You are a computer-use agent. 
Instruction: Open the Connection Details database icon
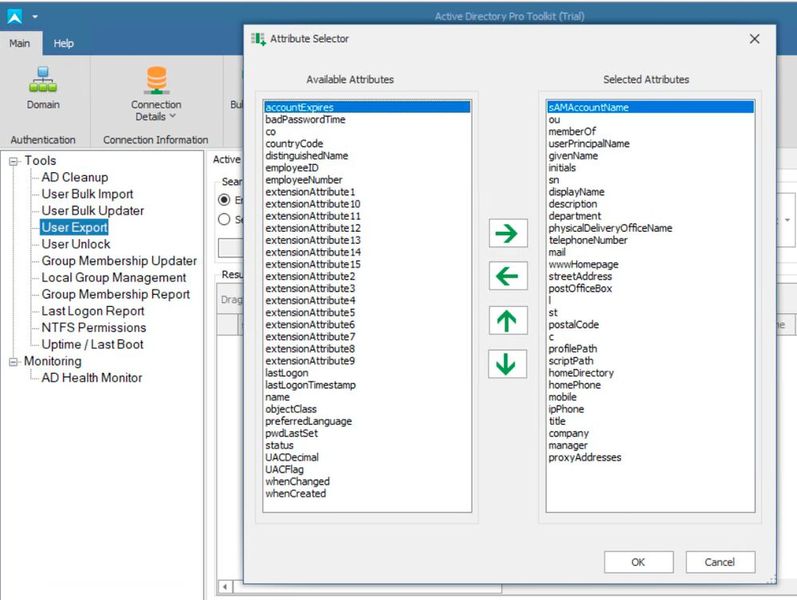point(156,81)
